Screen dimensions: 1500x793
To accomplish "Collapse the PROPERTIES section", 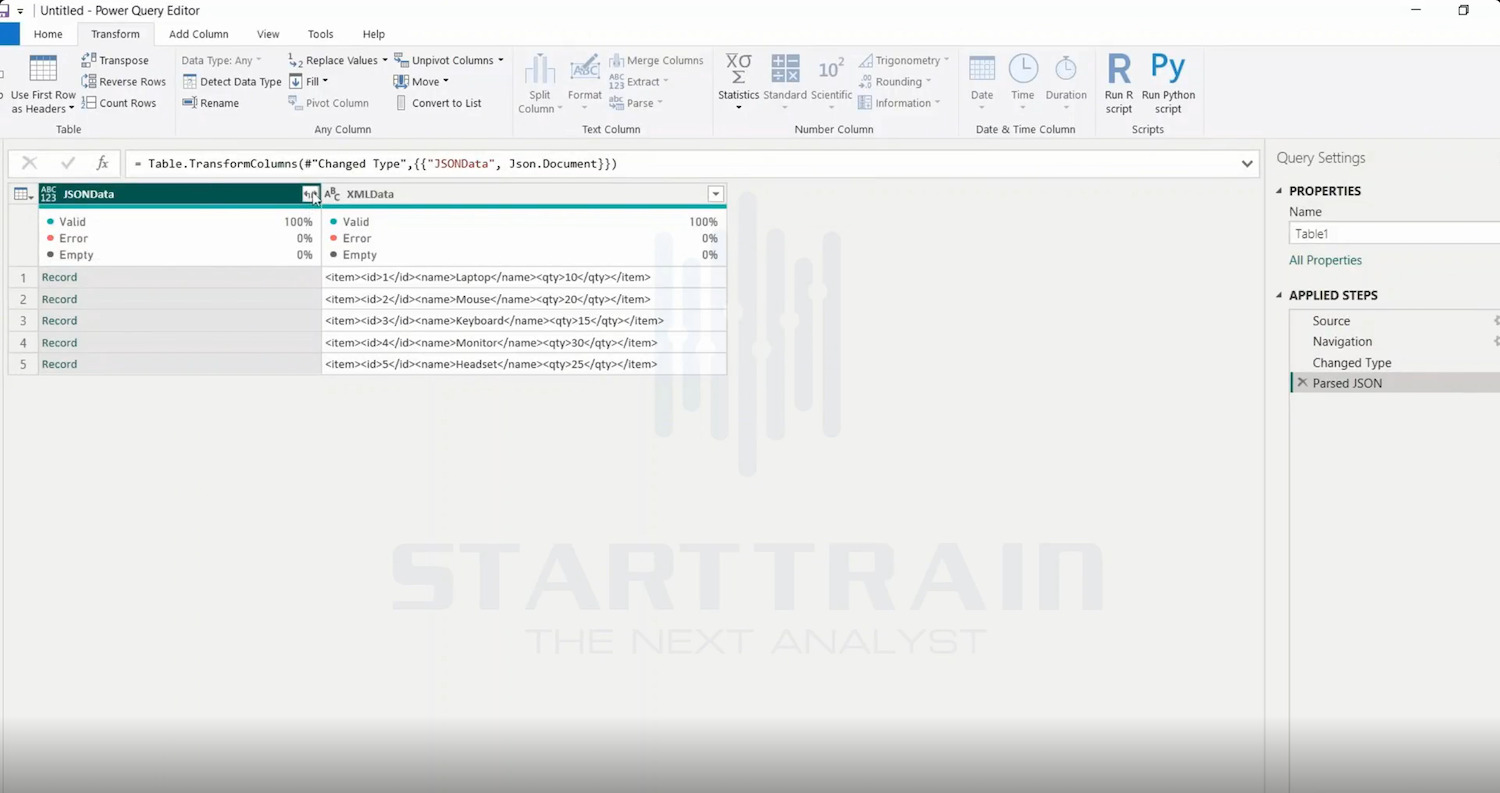I will point(1280,191).
